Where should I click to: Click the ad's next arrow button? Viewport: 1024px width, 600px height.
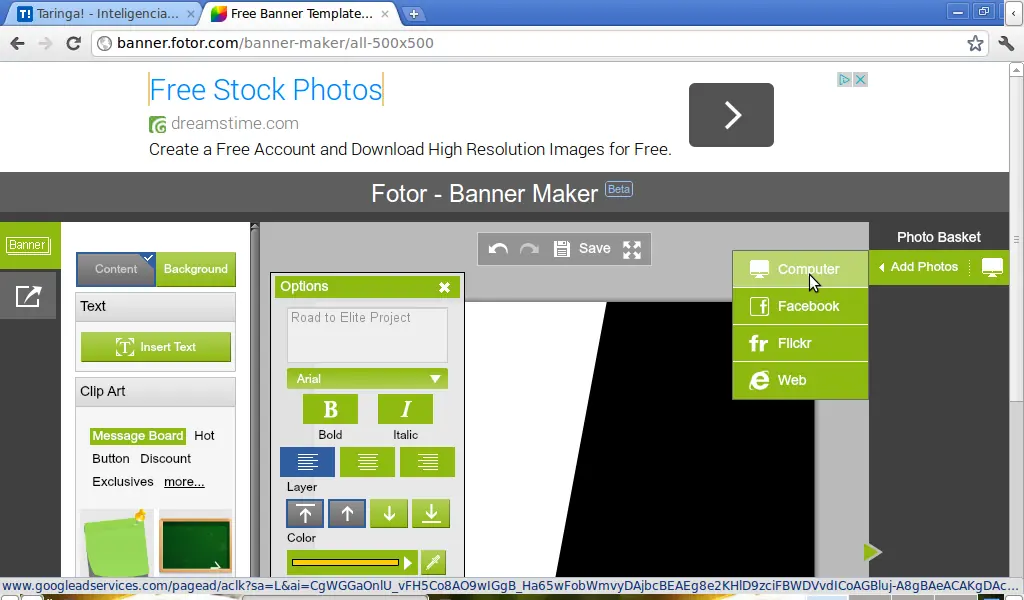pyautogui.click(x=731, y=115)
